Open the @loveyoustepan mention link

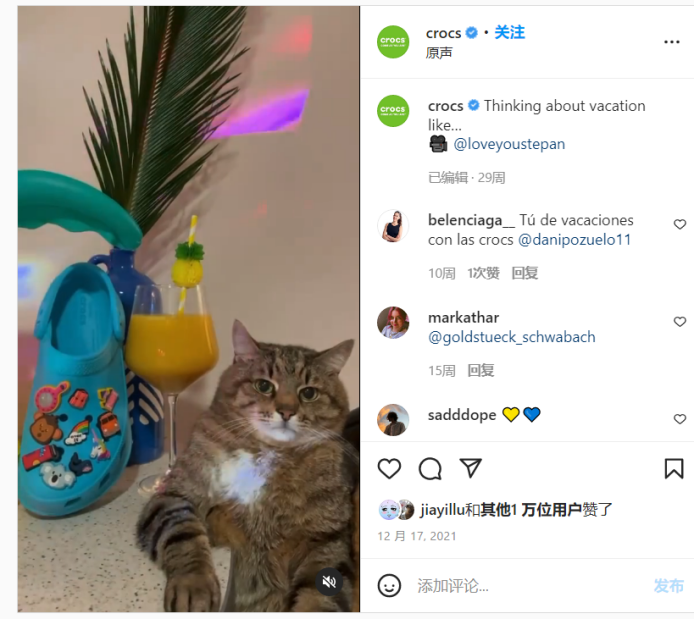pos(509,144)
